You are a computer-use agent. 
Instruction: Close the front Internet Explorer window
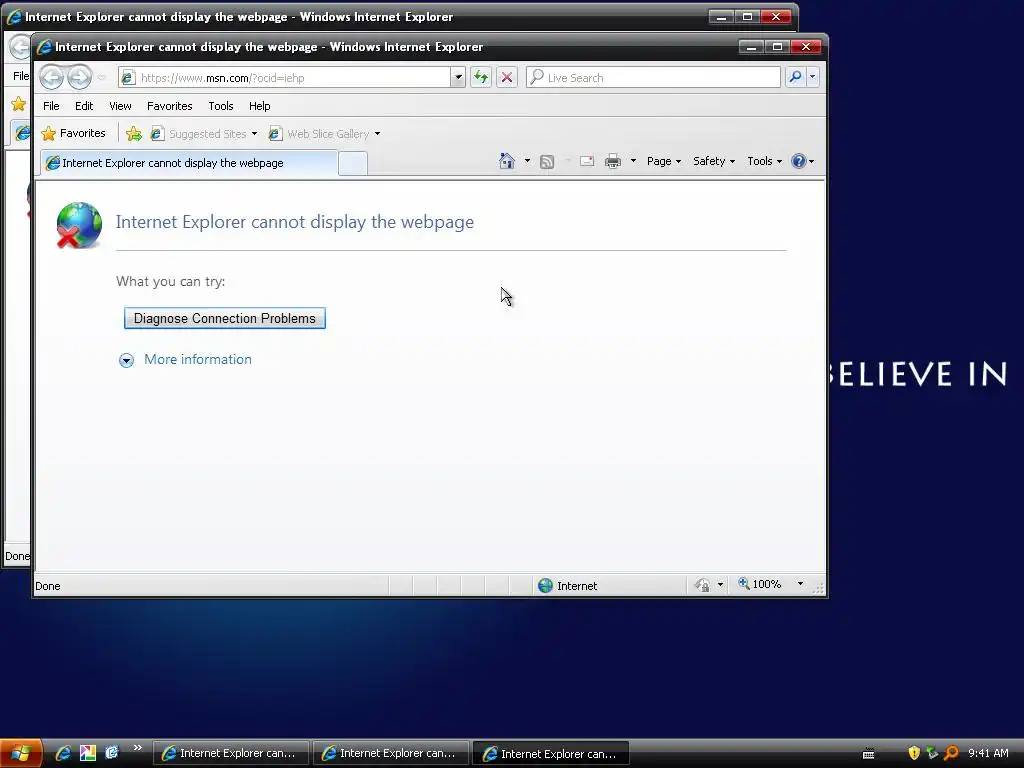point(806,46)
